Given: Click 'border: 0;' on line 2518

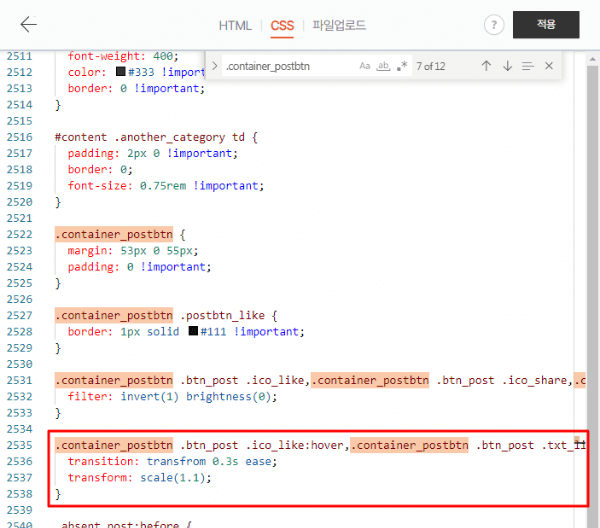Looking at the screenshot, I should click(100, 169).
